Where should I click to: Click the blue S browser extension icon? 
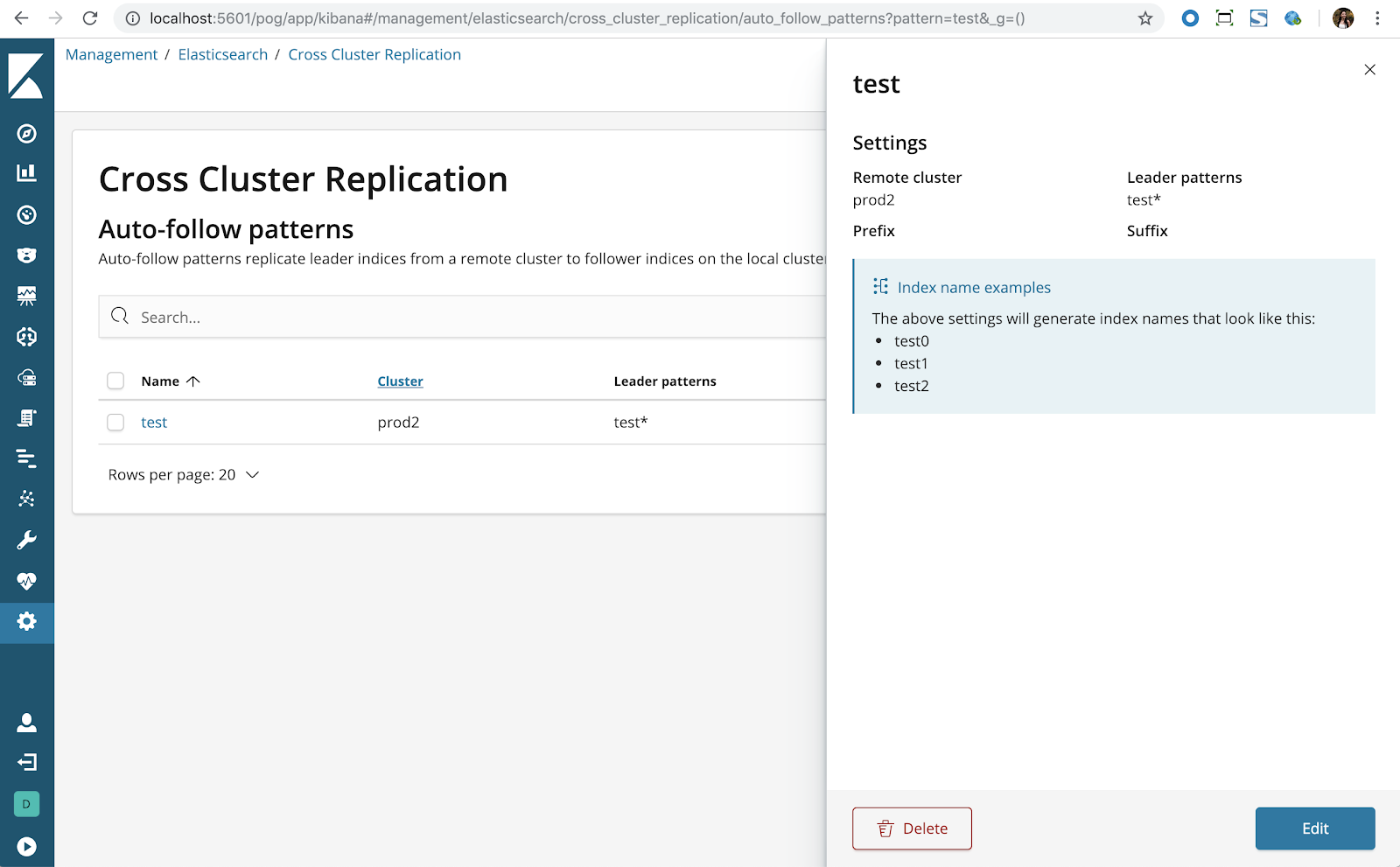click(1258, 18)
